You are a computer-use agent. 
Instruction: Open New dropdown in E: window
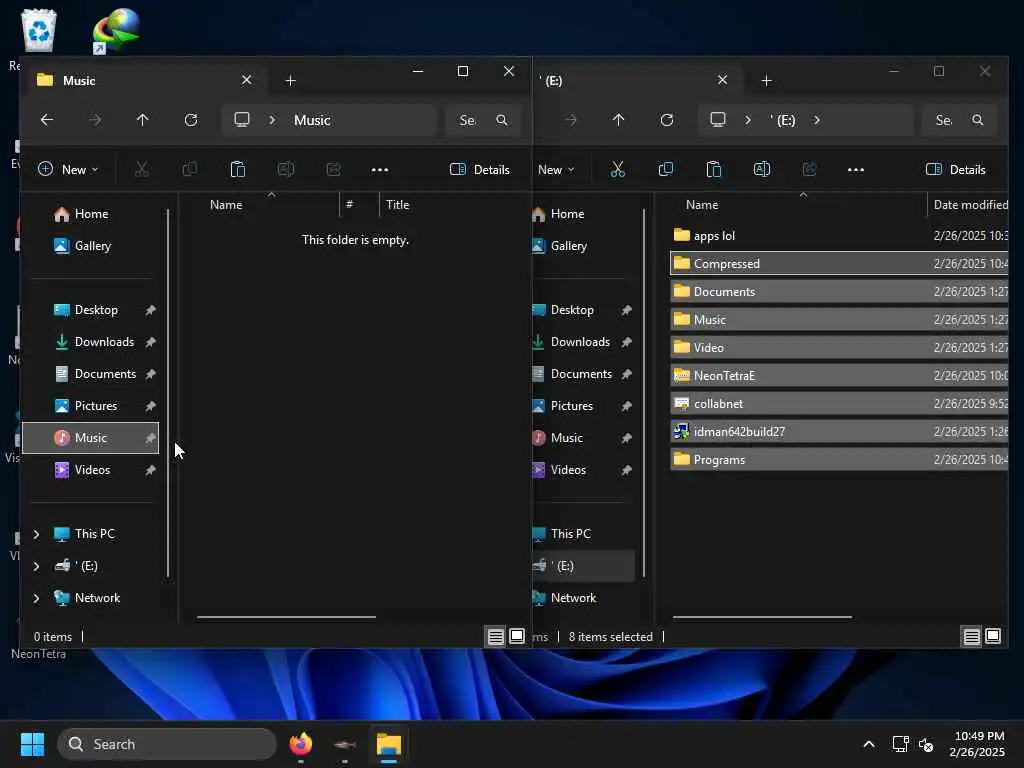[x=555, y=170]
